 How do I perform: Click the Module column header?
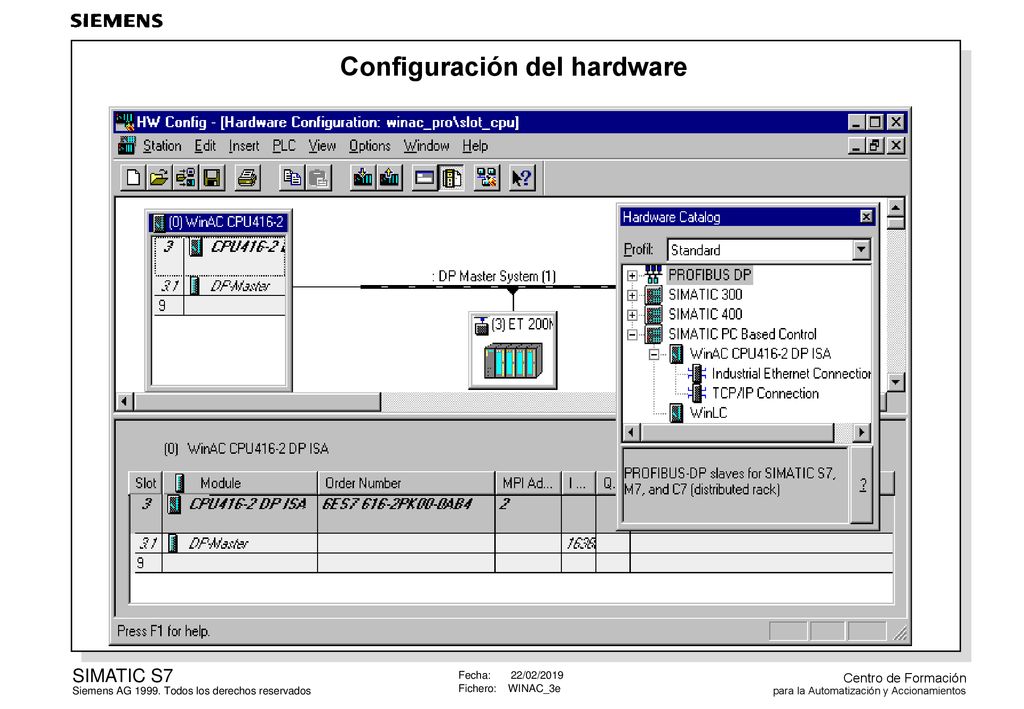240,483
